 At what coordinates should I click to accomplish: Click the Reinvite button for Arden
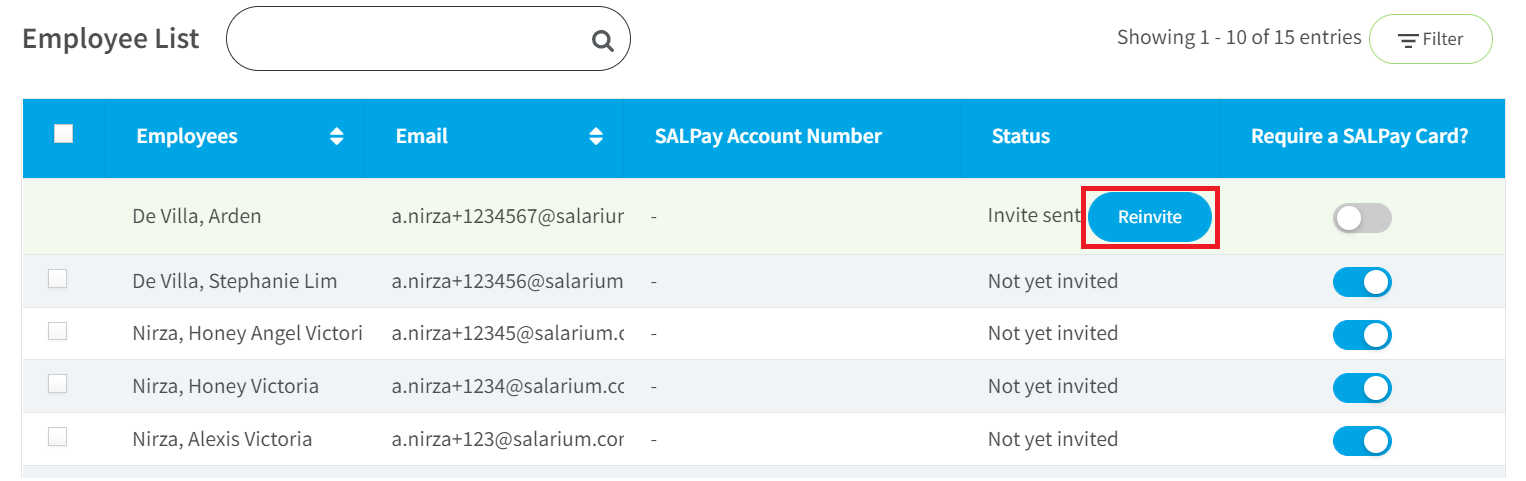pos(1150,217)
